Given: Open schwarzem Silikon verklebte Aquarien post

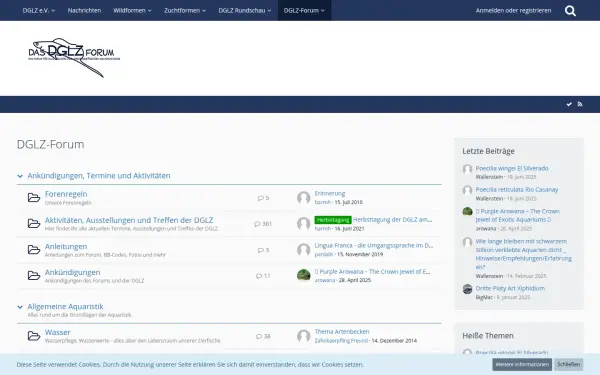Looking at the screenshot, I should (523, 254).
